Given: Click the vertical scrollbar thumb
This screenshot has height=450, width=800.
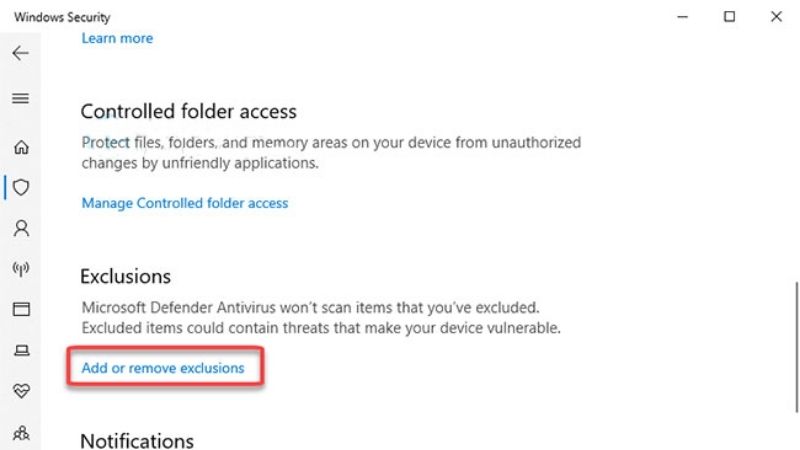Looking at the screenshot, I should 796,347.
